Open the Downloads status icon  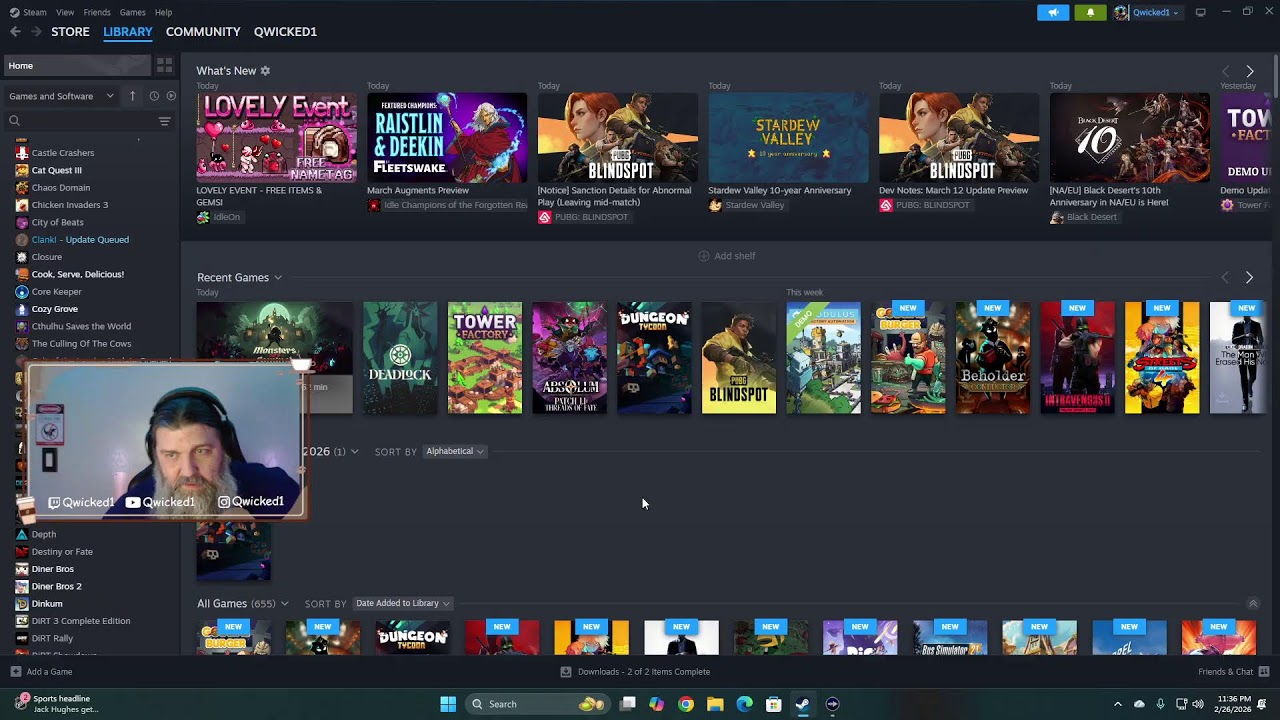click(x=566, y=672)
